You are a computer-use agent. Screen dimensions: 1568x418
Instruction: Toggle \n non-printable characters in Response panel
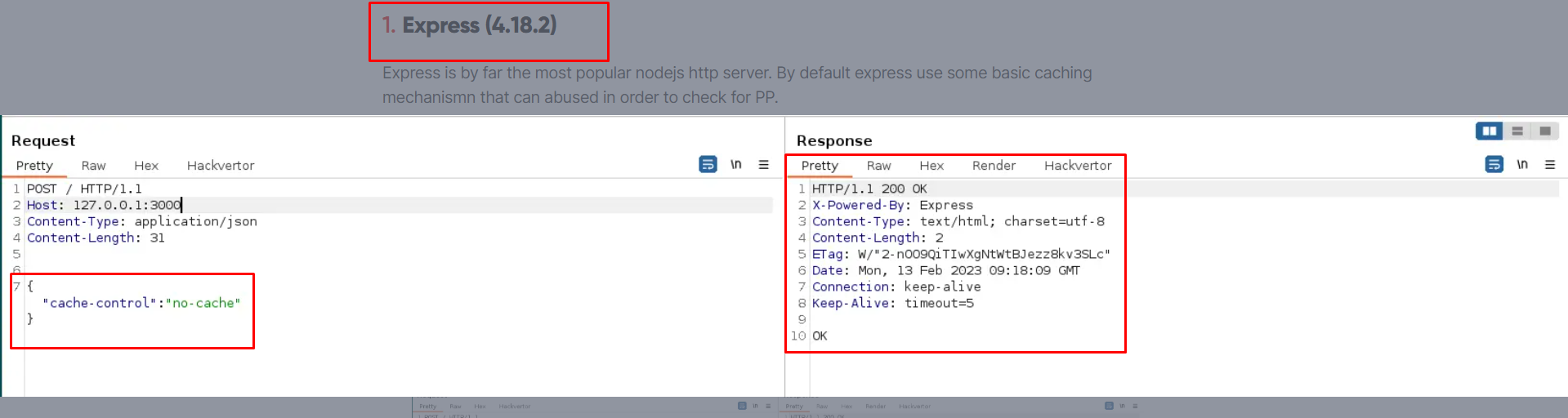click(x=1521, y=164)
